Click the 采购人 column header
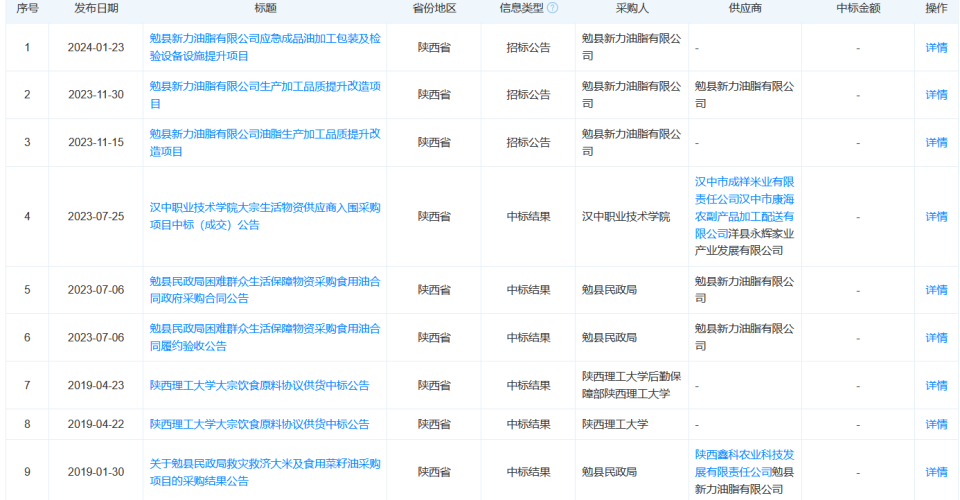 coord(632,8)
